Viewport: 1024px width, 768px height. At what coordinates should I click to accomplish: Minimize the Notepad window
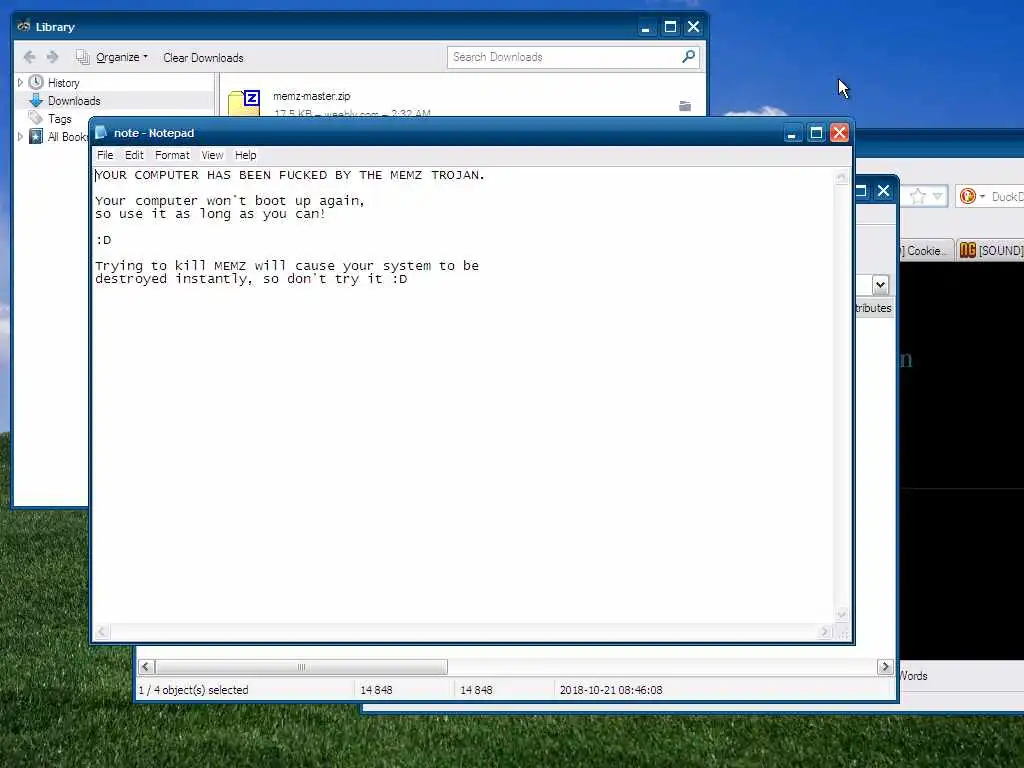(792, 133)
